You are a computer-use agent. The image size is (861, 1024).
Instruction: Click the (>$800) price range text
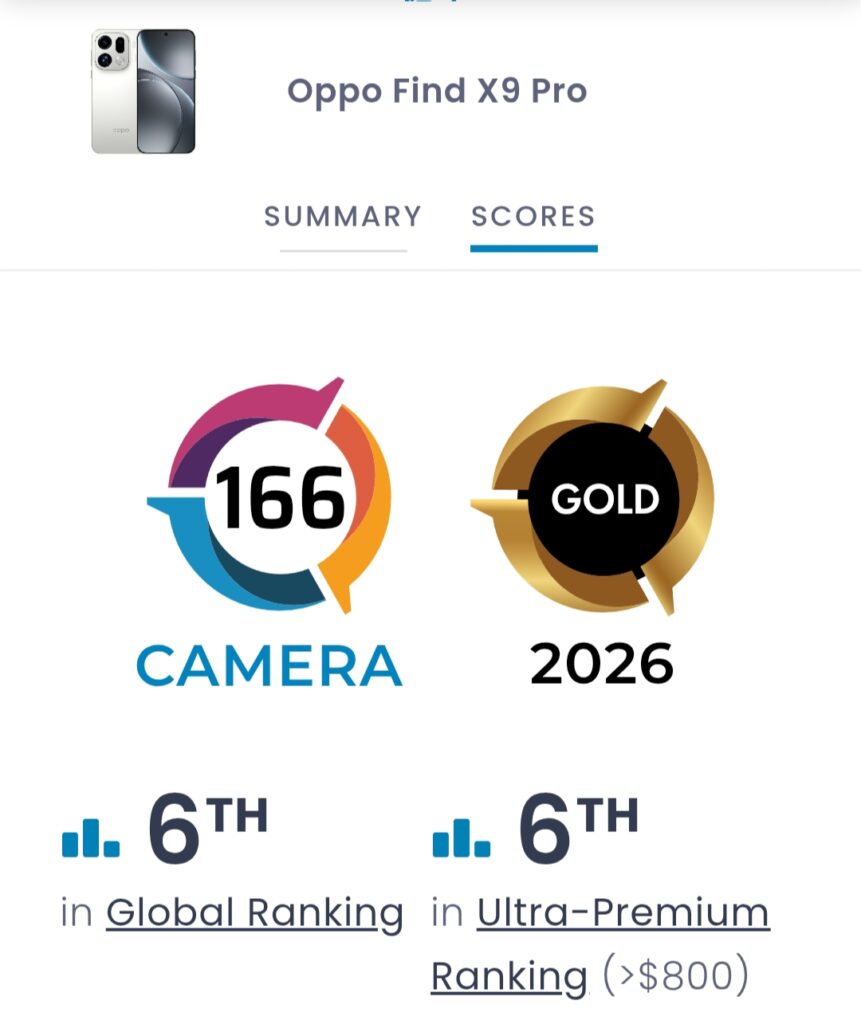pyautogui.click(x=675, y=975)
